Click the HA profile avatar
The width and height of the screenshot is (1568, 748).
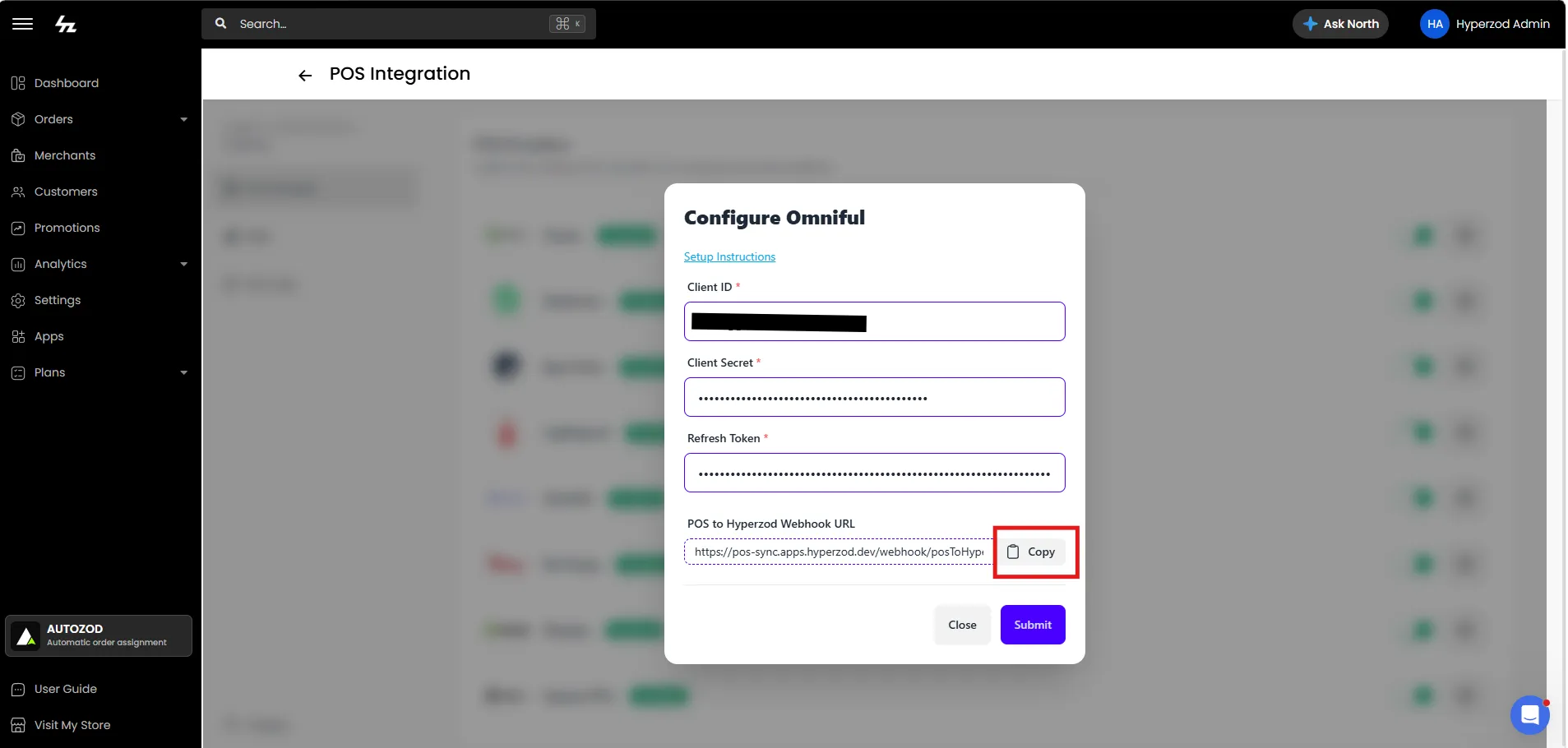1434,24
